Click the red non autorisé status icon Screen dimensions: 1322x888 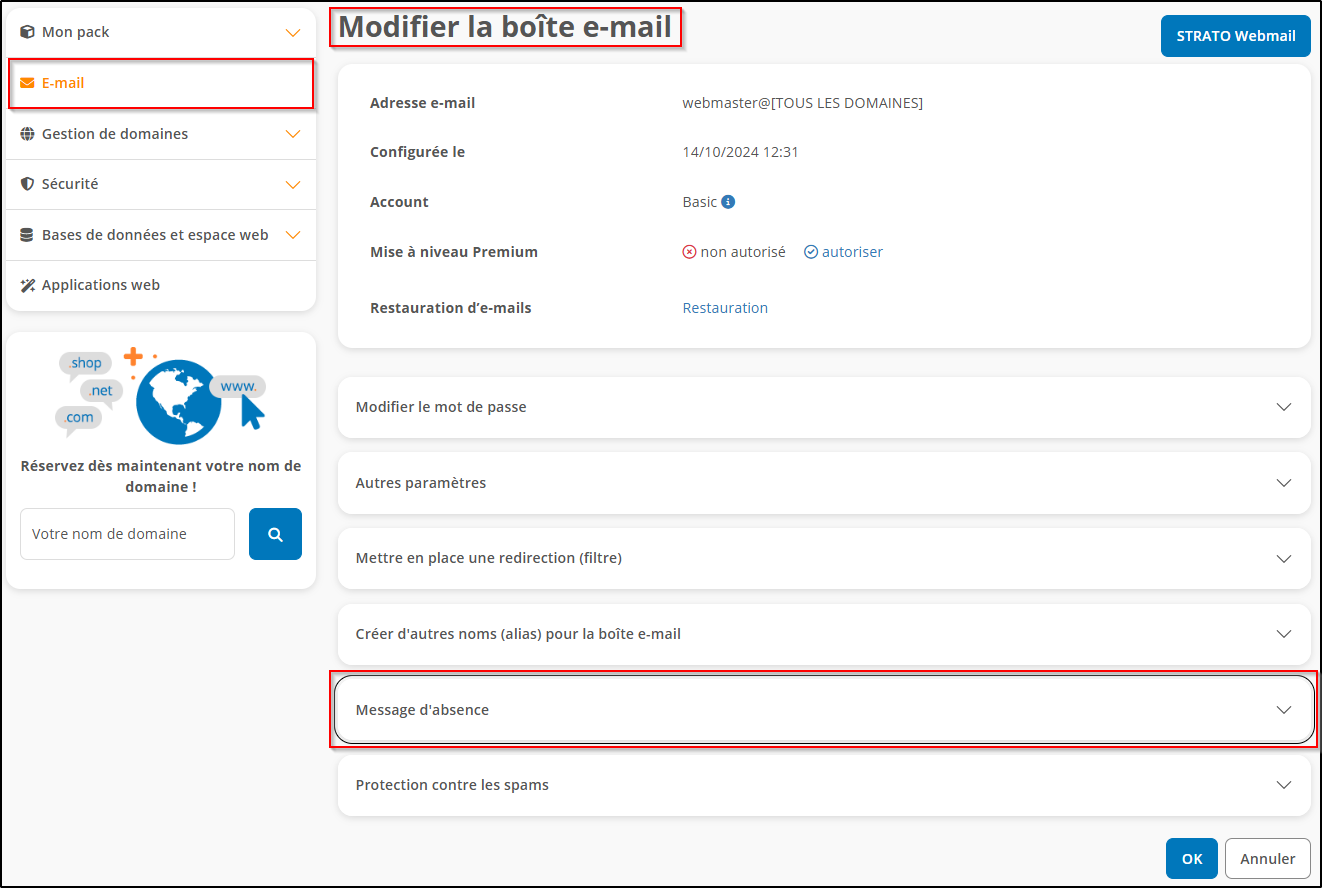[x=690, y=252]
